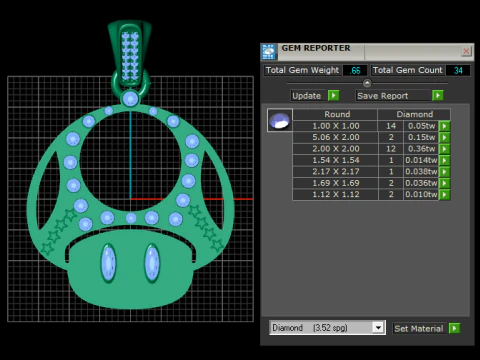Select the large round gem below the bail
The image size is (480, 360).
tap(130, 99)
